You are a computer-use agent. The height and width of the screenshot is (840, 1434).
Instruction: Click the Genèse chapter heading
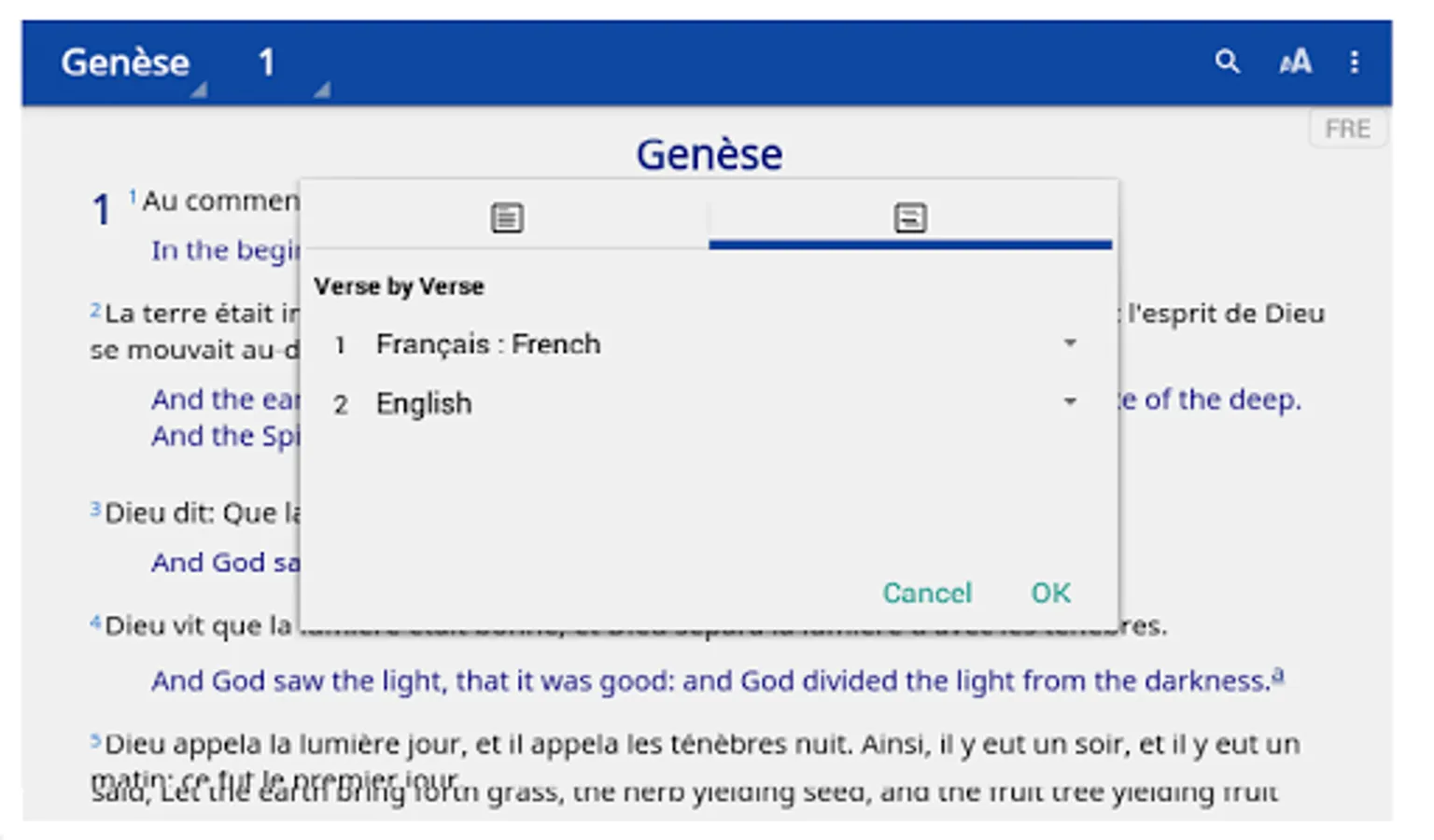tap(709, 154)
